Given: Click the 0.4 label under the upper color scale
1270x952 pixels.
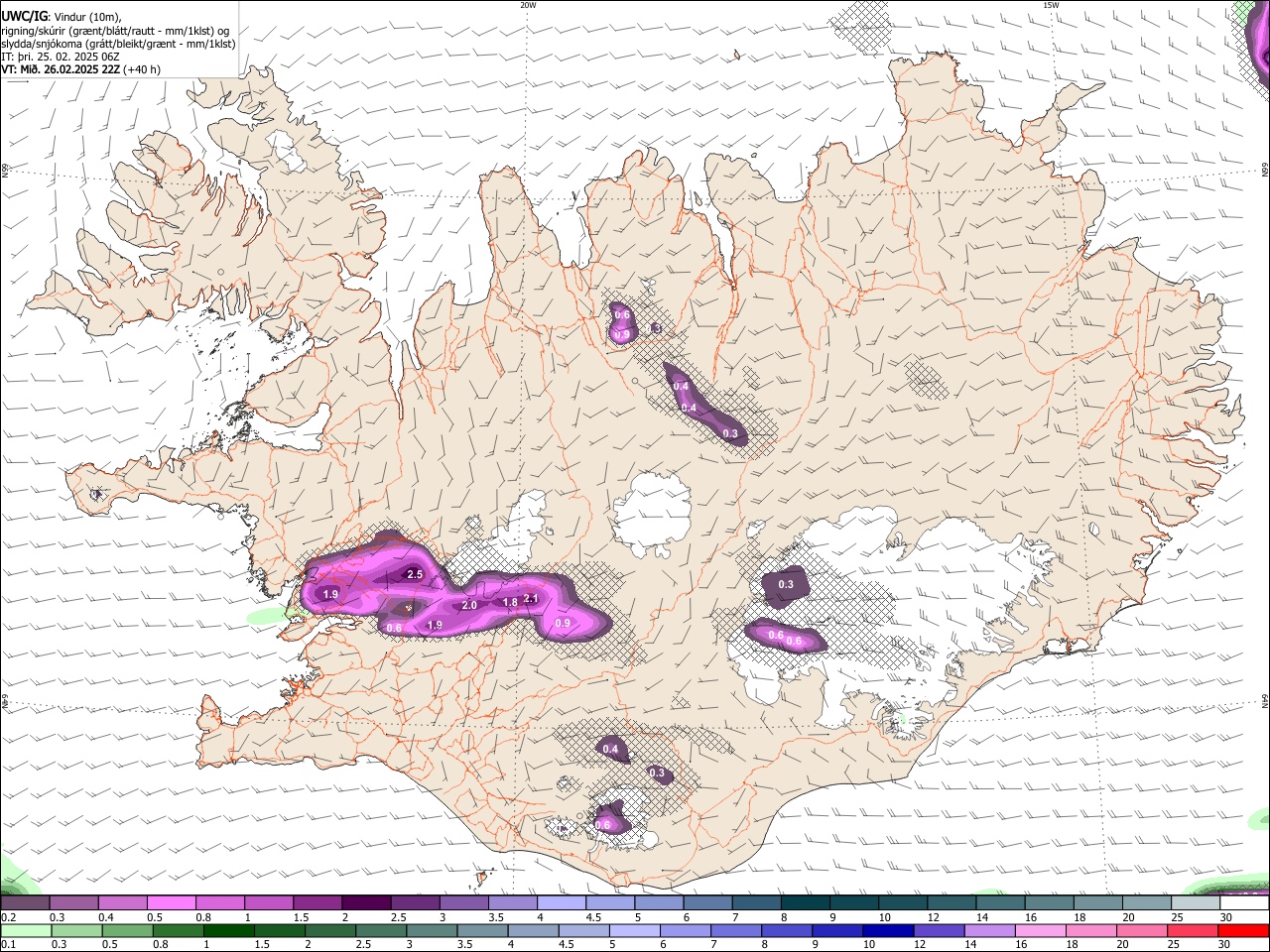Looking at the screenshot, I should 106,917.
